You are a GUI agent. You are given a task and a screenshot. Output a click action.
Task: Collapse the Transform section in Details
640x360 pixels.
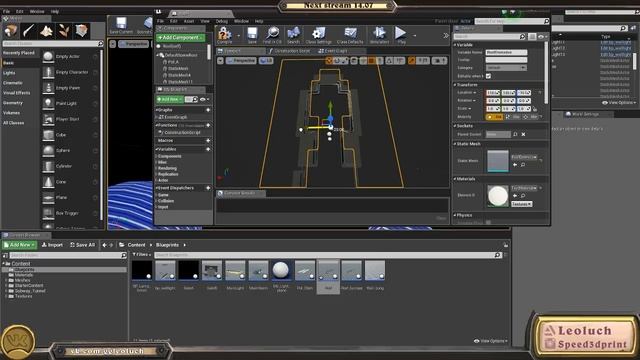coord(455,85)
